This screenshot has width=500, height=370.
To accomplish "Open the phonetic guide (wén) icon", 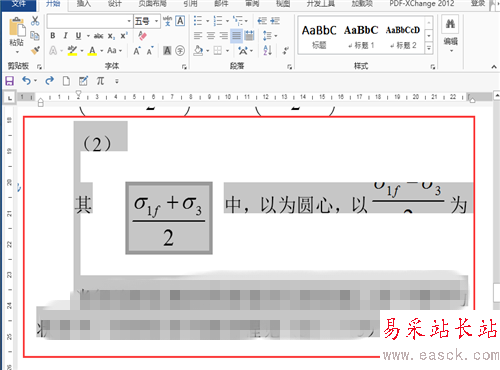I will tap(168, 21).
